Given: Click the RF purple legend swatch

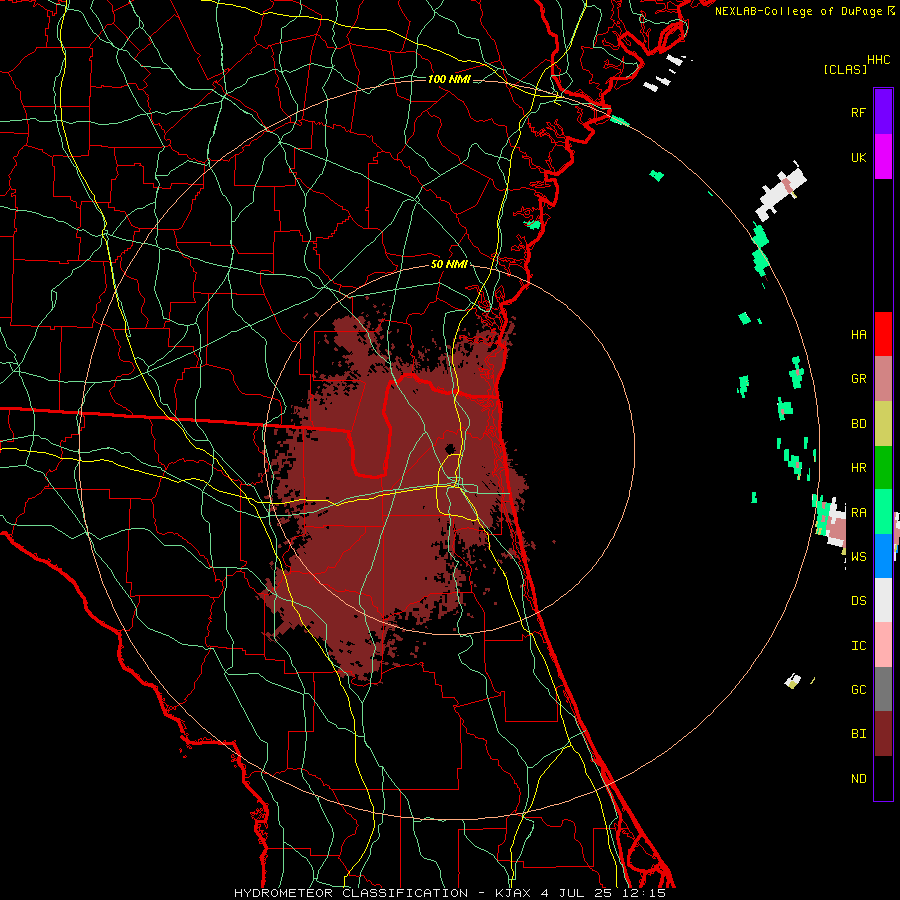Looking at the screenshot, I should (x=883, y=112).
